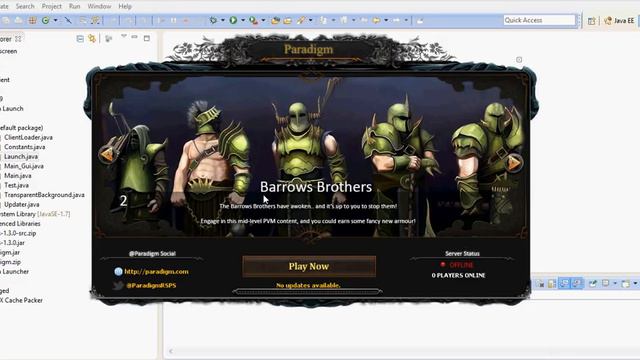The height and width of the screenshot is (360, 640).
Task: Select Referenced Libraries in the explorer
Action: click(x=20, y=224)
